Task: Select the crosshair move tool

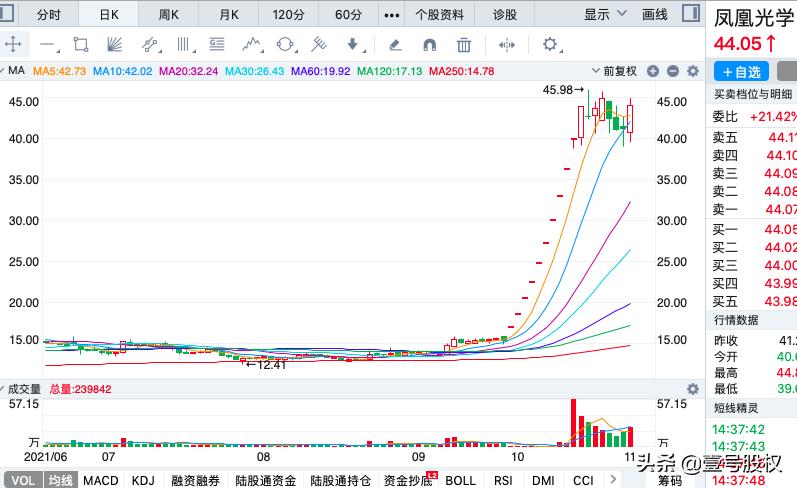Action: pyautogui.click(x=13, y=44)
